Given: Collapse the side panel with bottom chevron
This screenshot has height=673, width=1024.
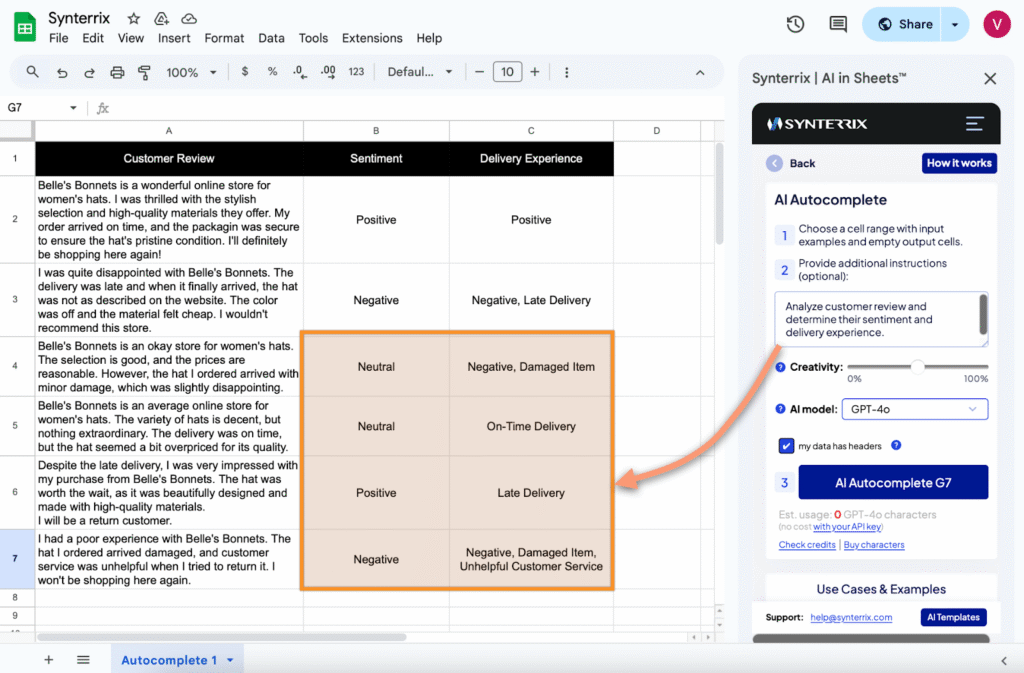Looking at the screenshot, I should (x=1004, y=661).
